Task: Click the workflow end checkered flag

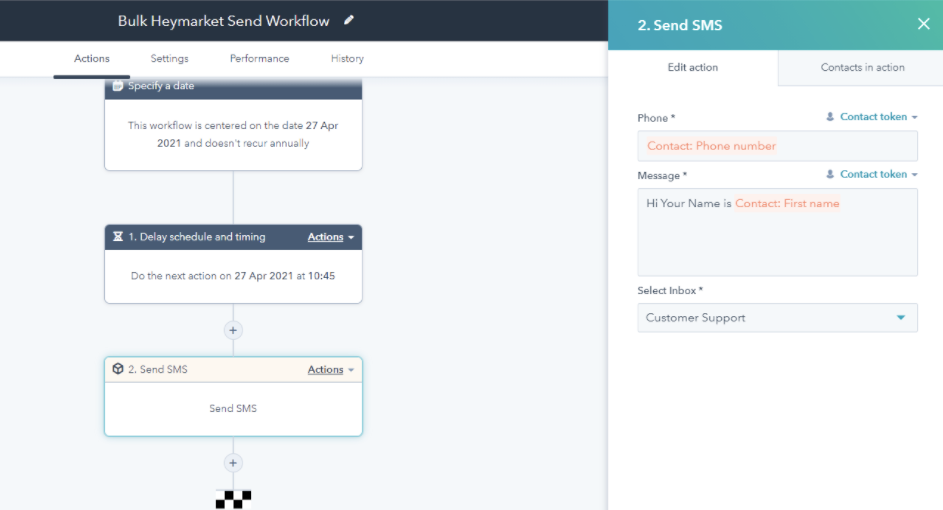Action: [x=233, y=500]
